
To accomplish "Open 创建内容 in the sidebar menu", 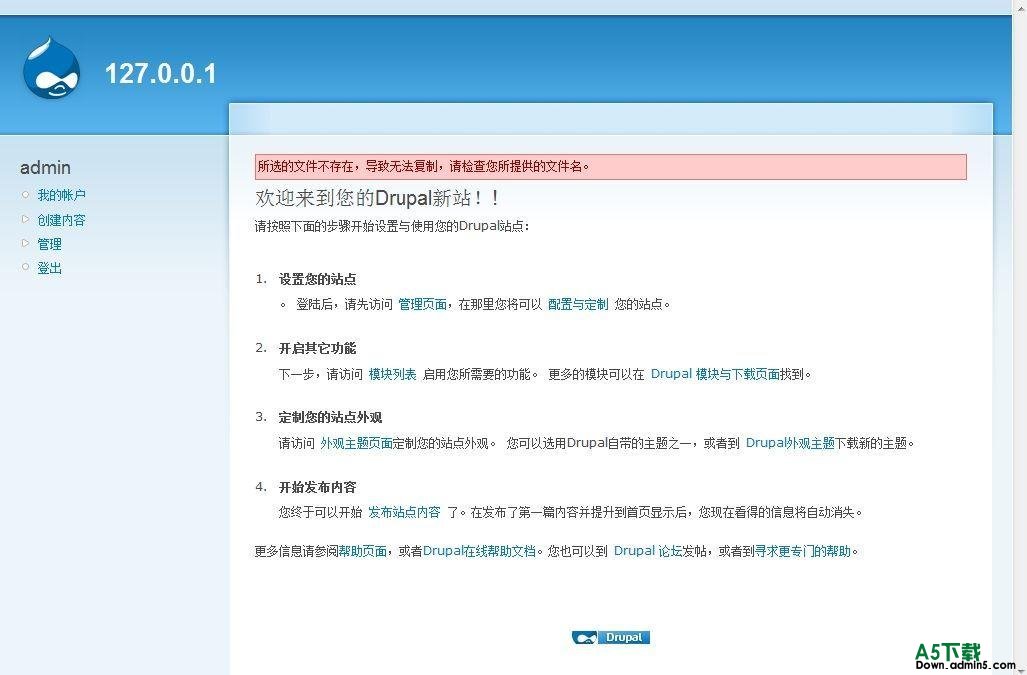I will pos(62,220).
